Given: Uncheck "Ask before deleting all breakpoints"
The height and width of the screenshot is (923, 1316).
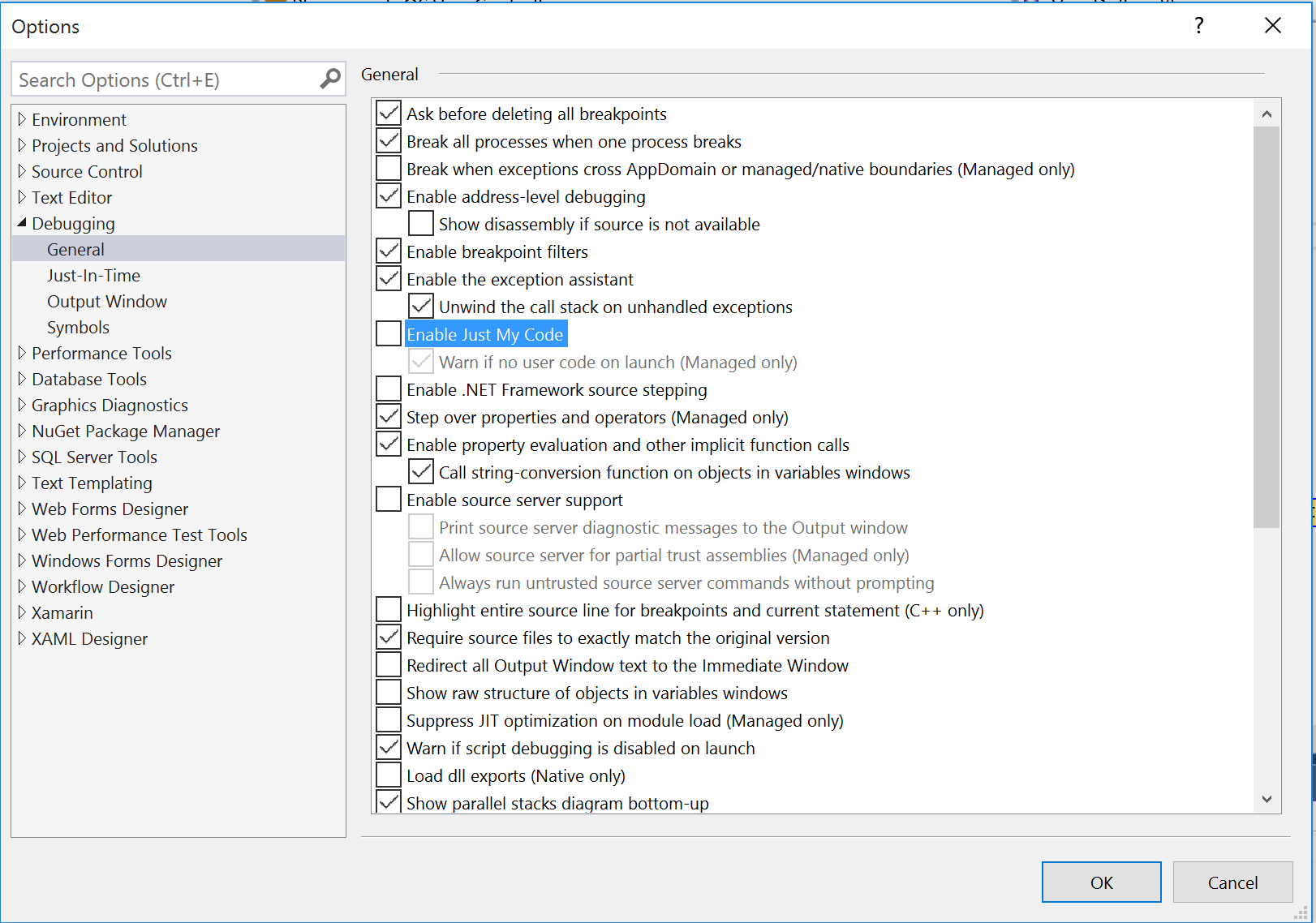Looking at the screenshot, I should coord(388,113).
